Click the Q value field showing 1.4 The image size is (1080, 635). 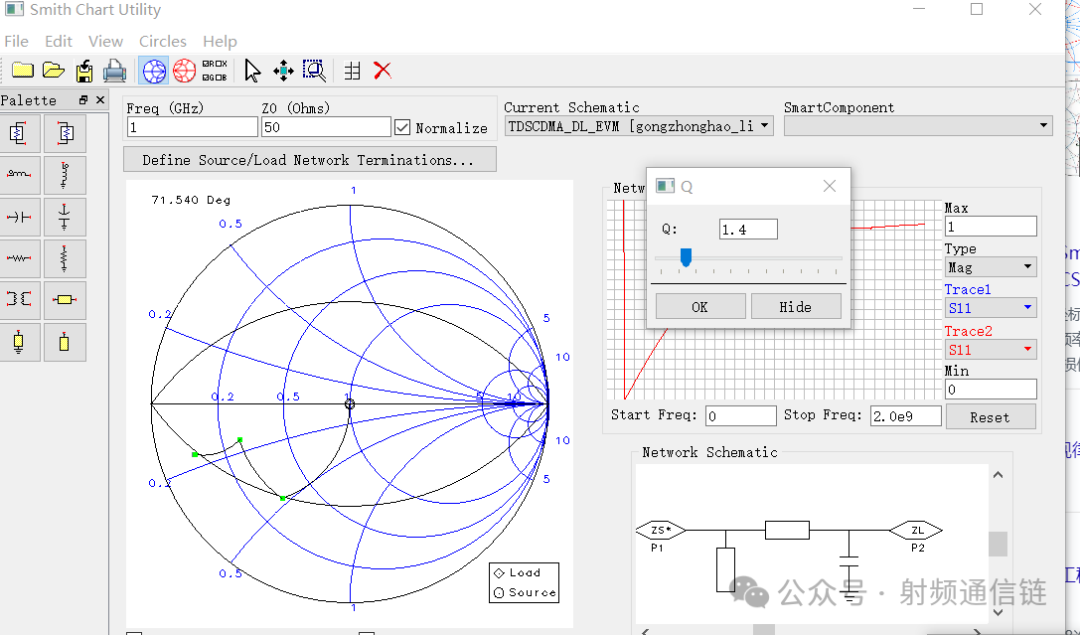748,229
